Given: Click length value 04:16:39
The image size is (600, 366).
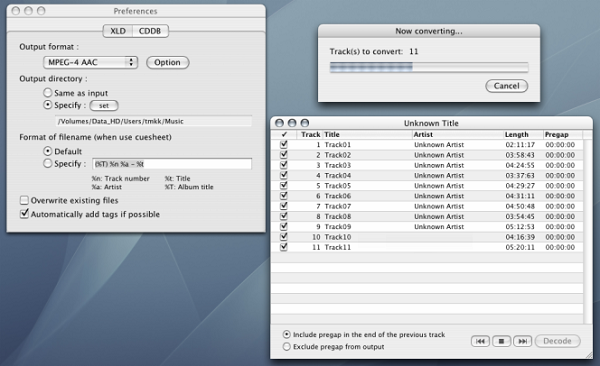Looking at the screenshot, I should pos(520,237).
